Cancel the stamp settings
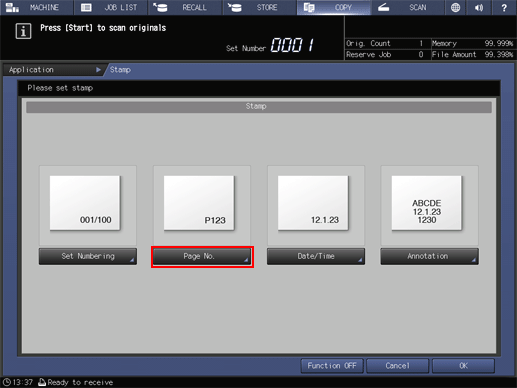The height and width of the screenshot is (388, 517). (x=397, y=366)
